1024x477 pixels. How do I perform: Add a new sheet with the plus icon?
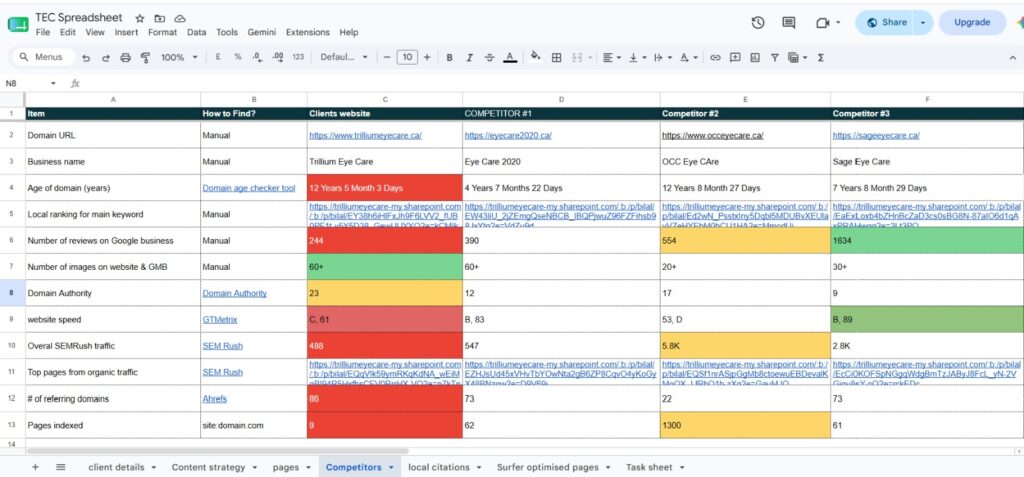pos(35,467)
